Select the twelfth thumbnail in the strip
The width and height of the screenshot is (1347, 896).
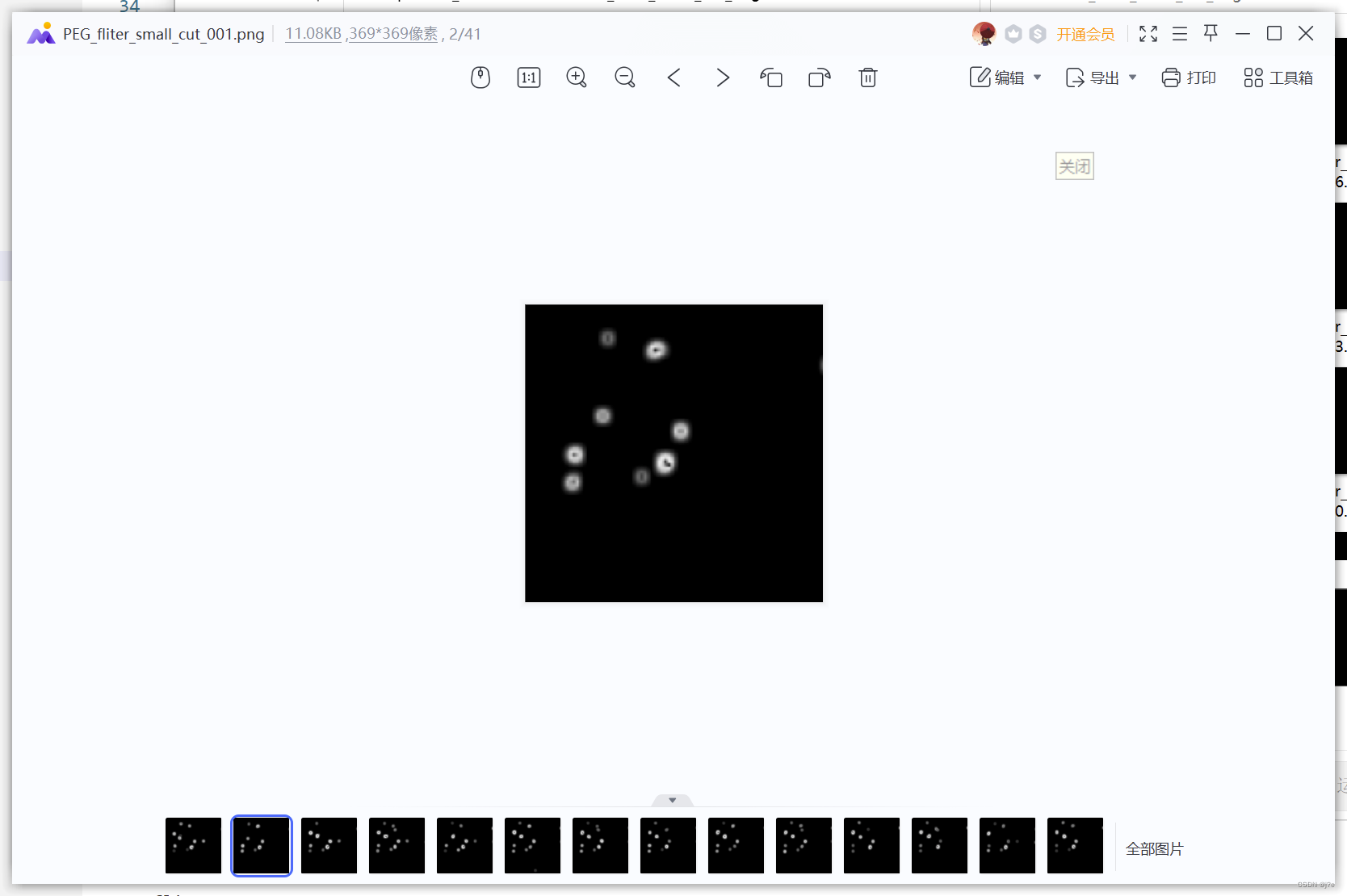(x=939, y=845)
